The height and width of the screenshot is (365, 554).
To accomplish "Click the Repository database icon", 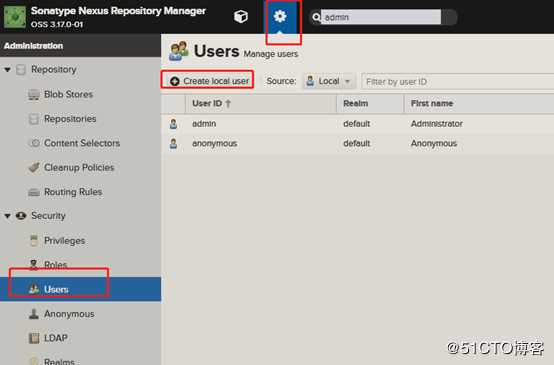I will pos(21,70).
